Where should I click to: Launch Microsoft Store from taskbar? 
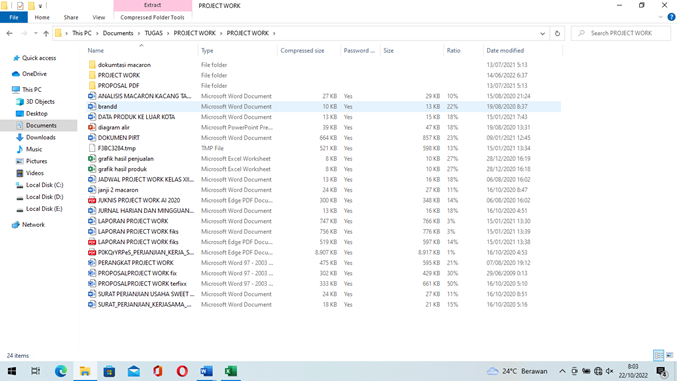click(x=109, y=371)
